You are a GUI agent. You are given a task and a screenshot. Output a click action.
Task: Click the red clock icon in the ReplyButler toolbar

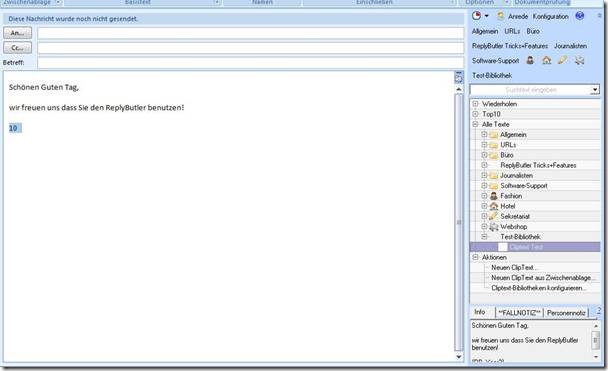(x=476, y=16)
